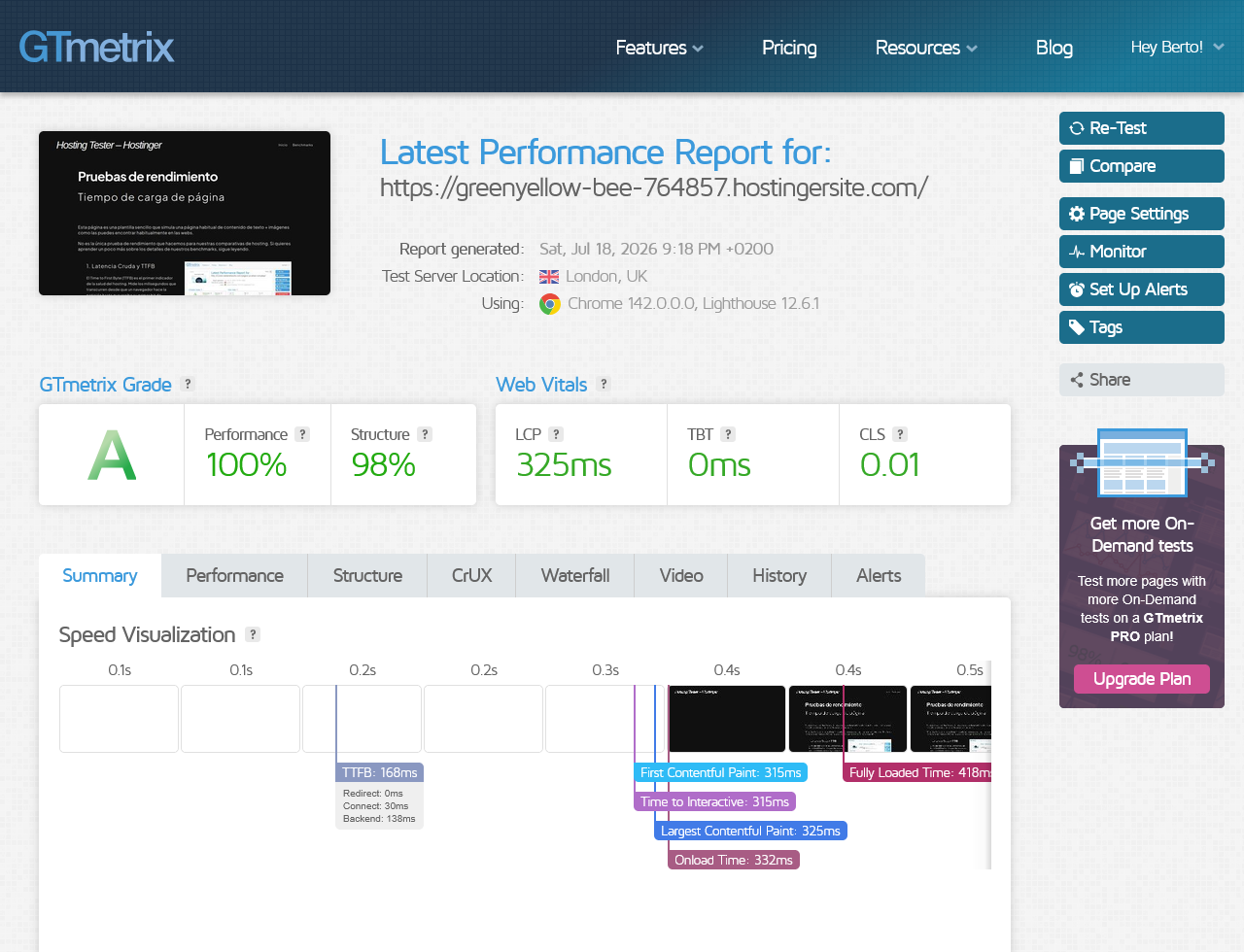Expand the Features dropdown menu

tap(659, 48)
